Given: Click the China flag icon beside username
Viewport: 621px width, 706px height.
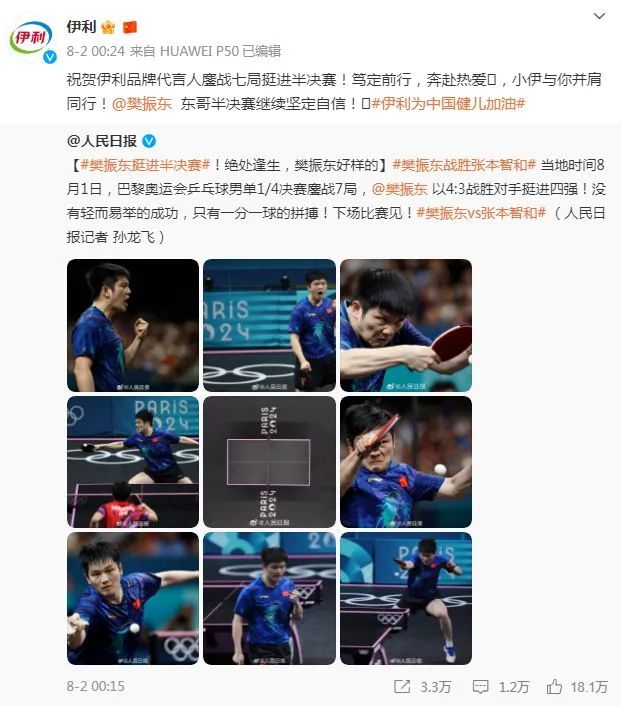Looking at the screenshot, I should click(130, 27).
